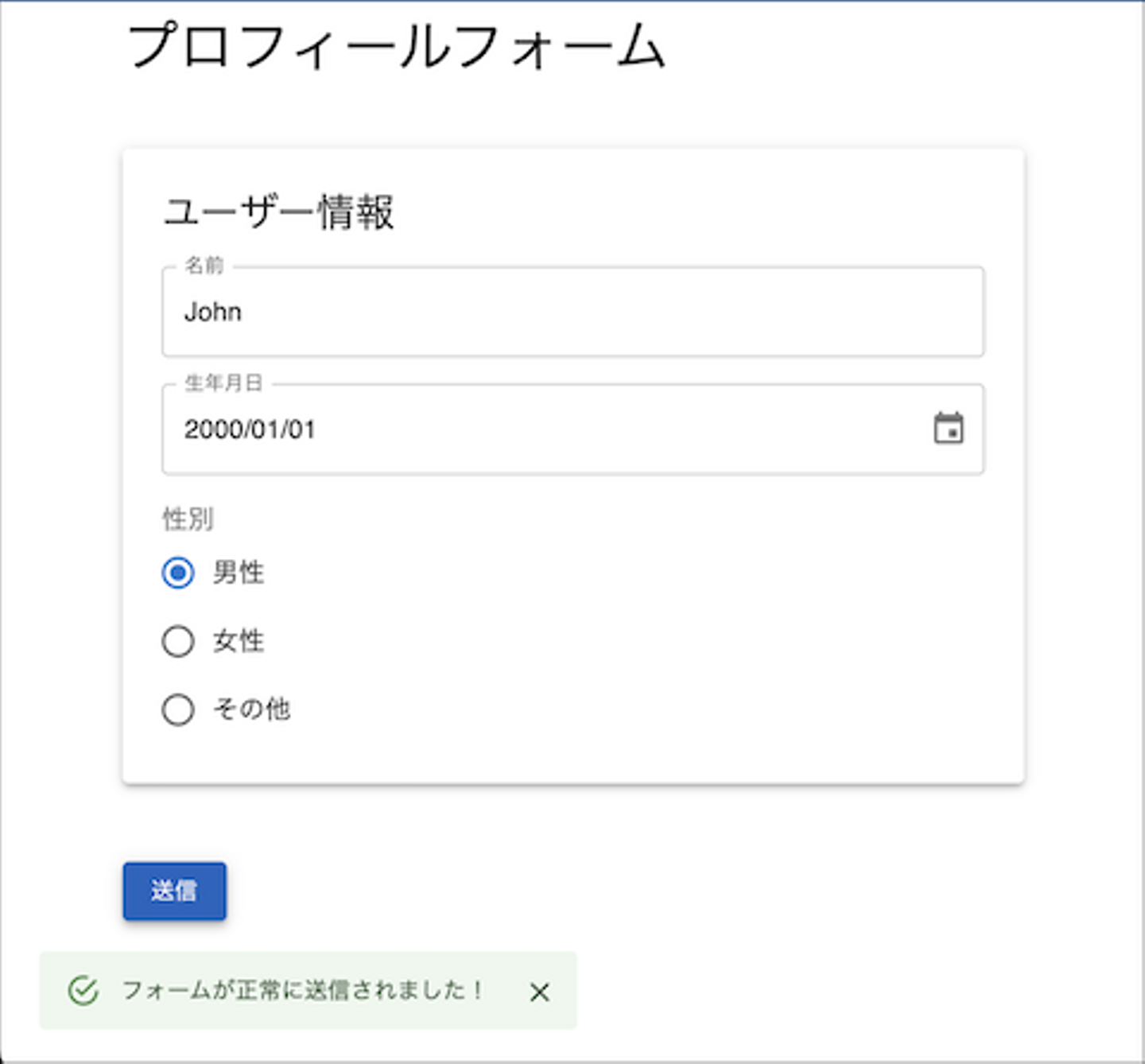1145x1064 pixels.
Task: Choose the その他 radio button
Action: (x=178, y=709)
